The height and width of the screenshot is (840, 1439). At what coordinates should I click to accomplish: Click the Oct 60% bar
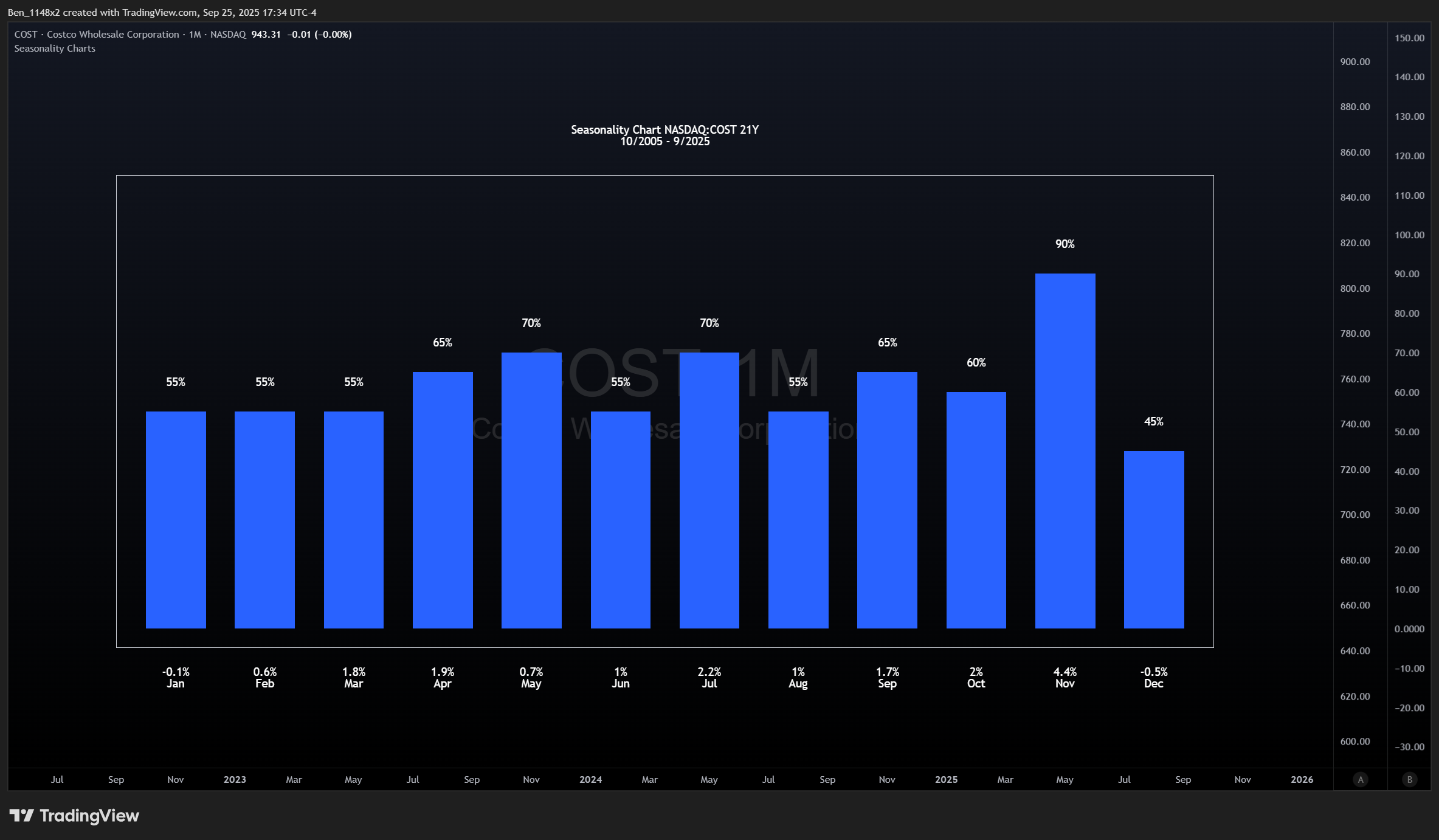click(976, 509)
